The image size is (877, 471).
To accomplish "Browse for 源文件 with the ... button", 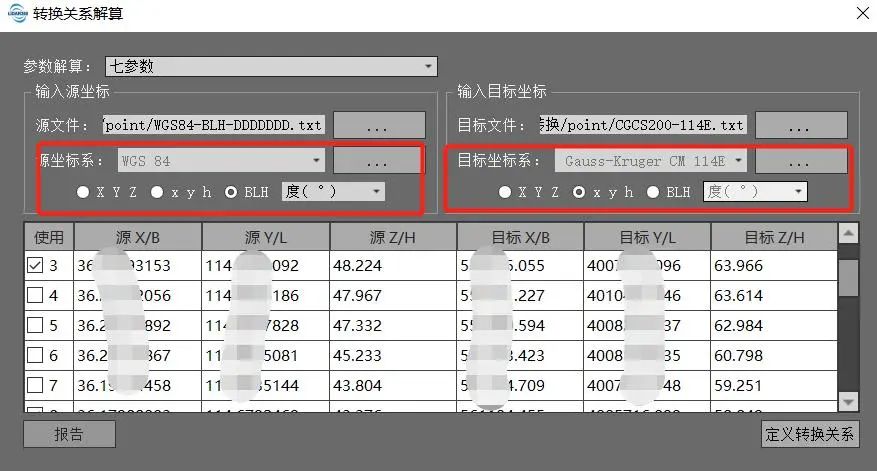I will pos(379,125).
